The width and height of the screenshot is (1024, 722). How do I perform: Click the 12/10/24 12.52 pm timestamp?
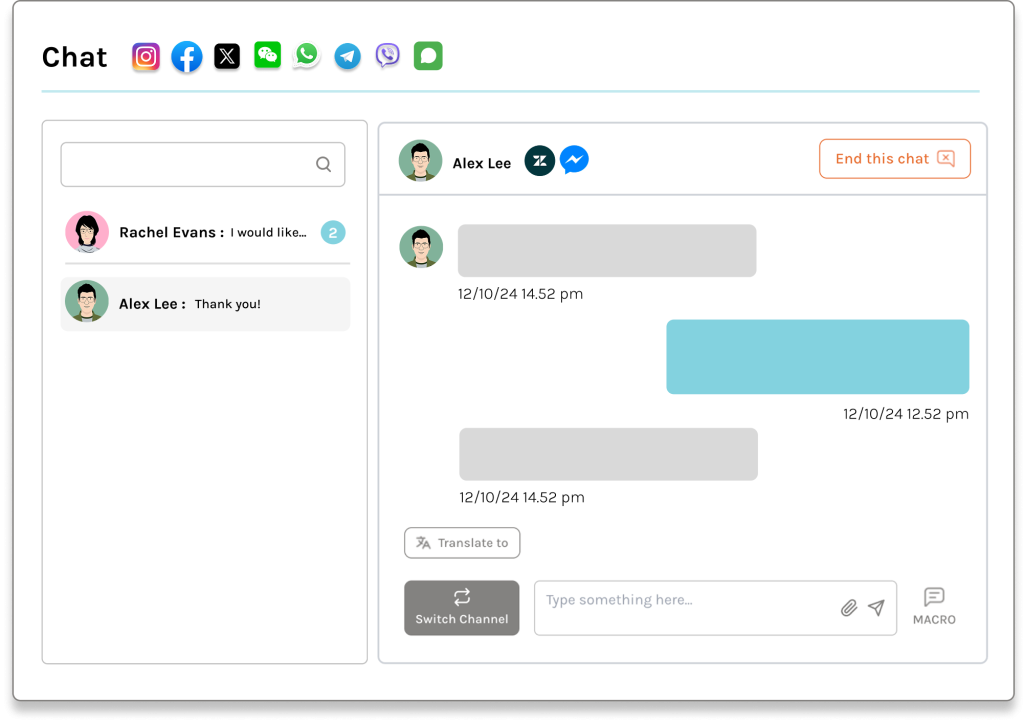tap(906, 414)
